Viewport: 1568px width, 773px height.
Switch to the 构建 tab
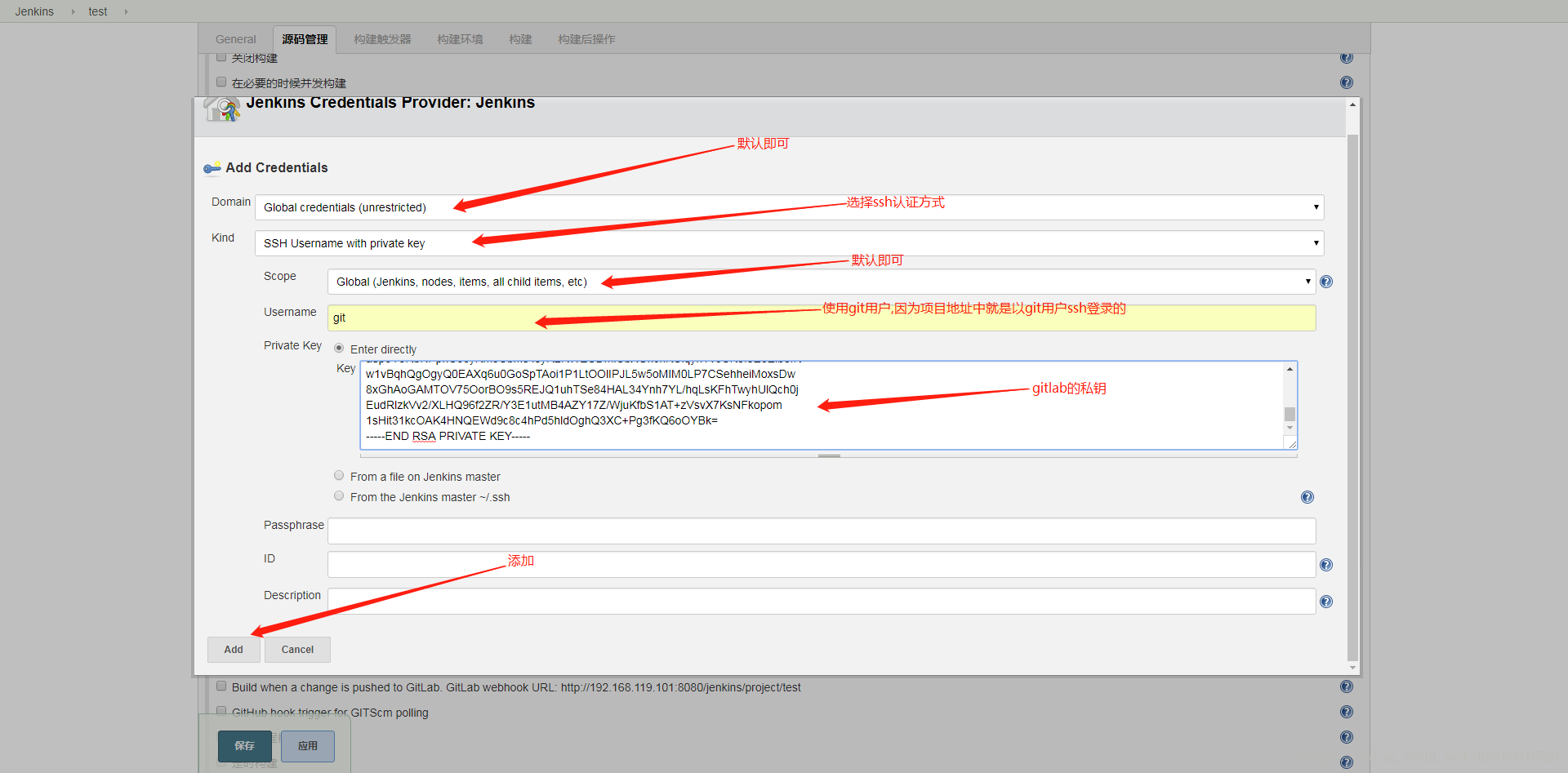tap(520, 39)
